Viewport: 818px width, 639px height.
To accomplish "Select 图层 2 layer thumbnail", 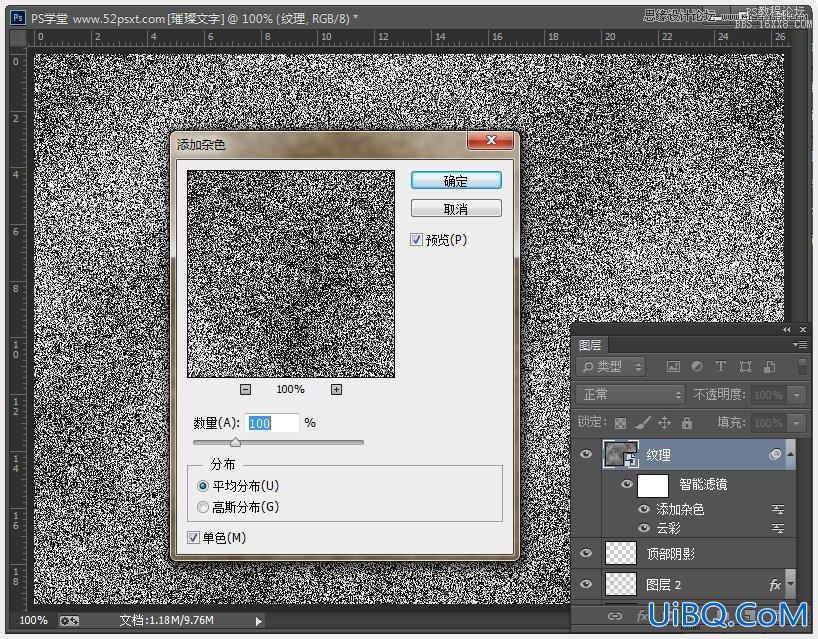I will tap(621, 584).
